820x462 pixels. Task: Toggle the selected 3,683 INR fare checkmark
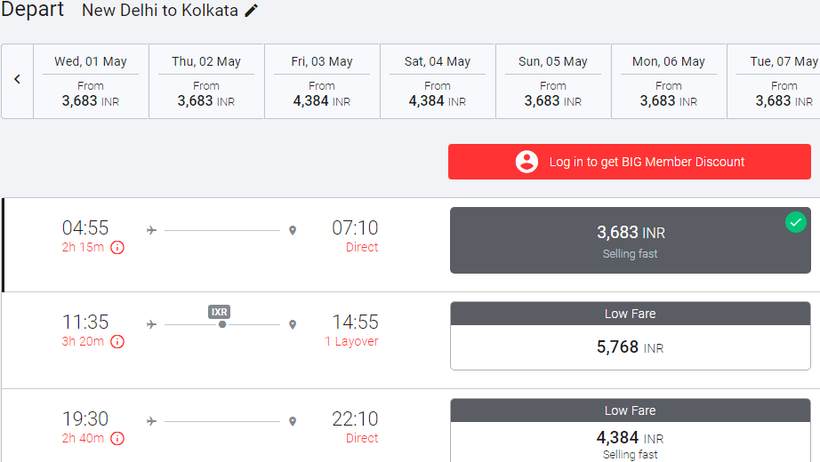[x=795, y=222]
